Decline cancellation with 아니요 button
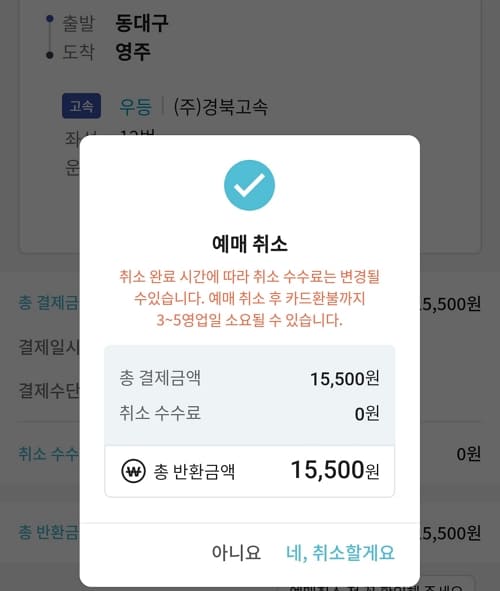The image size is (500, 591). 236,553
